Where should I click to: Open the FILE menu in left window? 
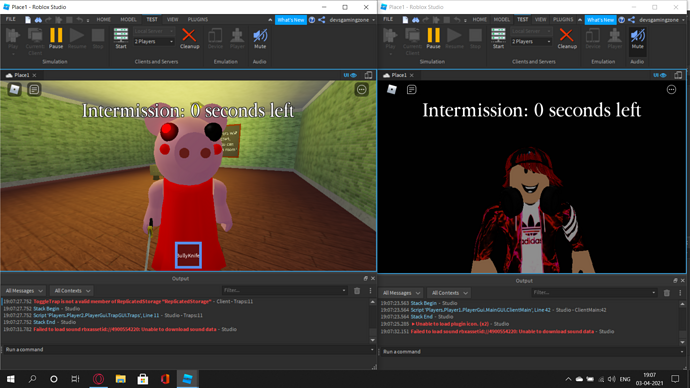point(11,19)
